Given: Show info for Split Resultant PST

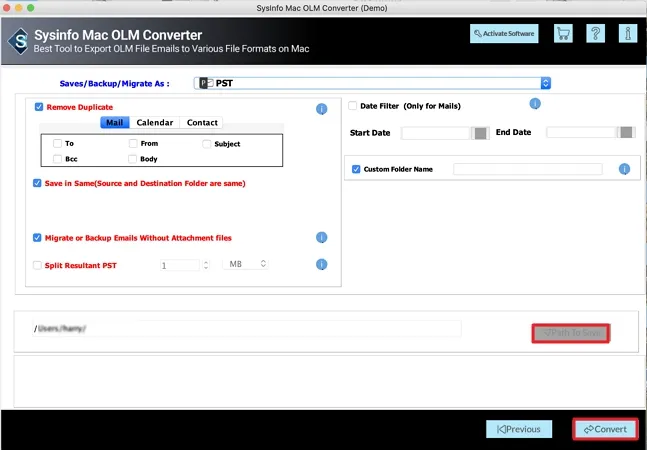Looking at the screenshot, I should click(x=321, y=264).
